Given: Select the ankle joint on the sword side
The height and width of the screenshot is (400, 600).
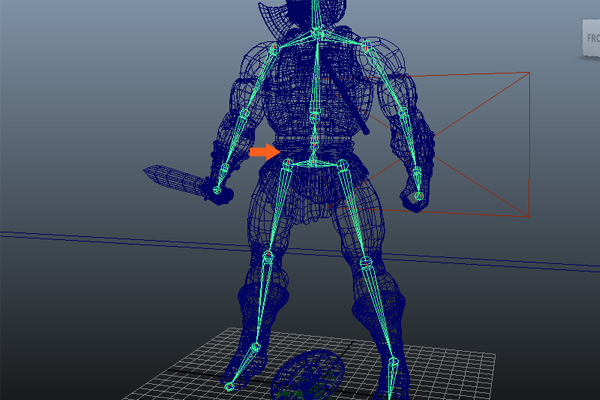Looking at the screenshot, I should 256,347.
